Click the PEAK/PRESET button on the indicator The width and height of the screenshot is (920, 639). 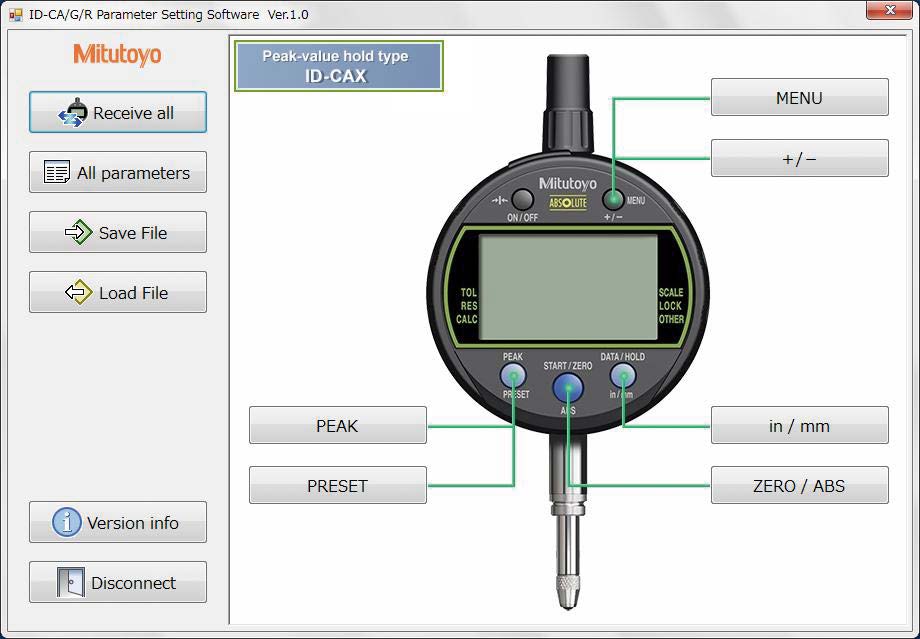[513, 376]
